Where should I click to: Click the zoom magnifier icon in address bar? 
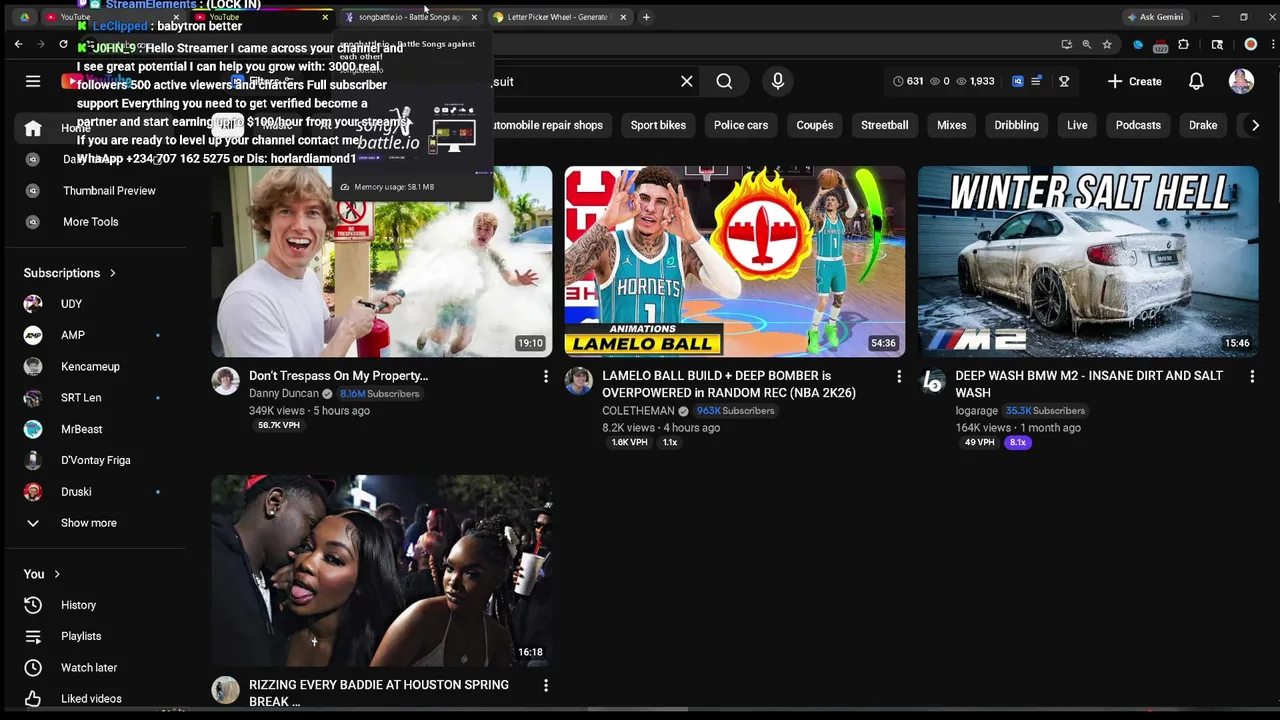coord(1086,44)
